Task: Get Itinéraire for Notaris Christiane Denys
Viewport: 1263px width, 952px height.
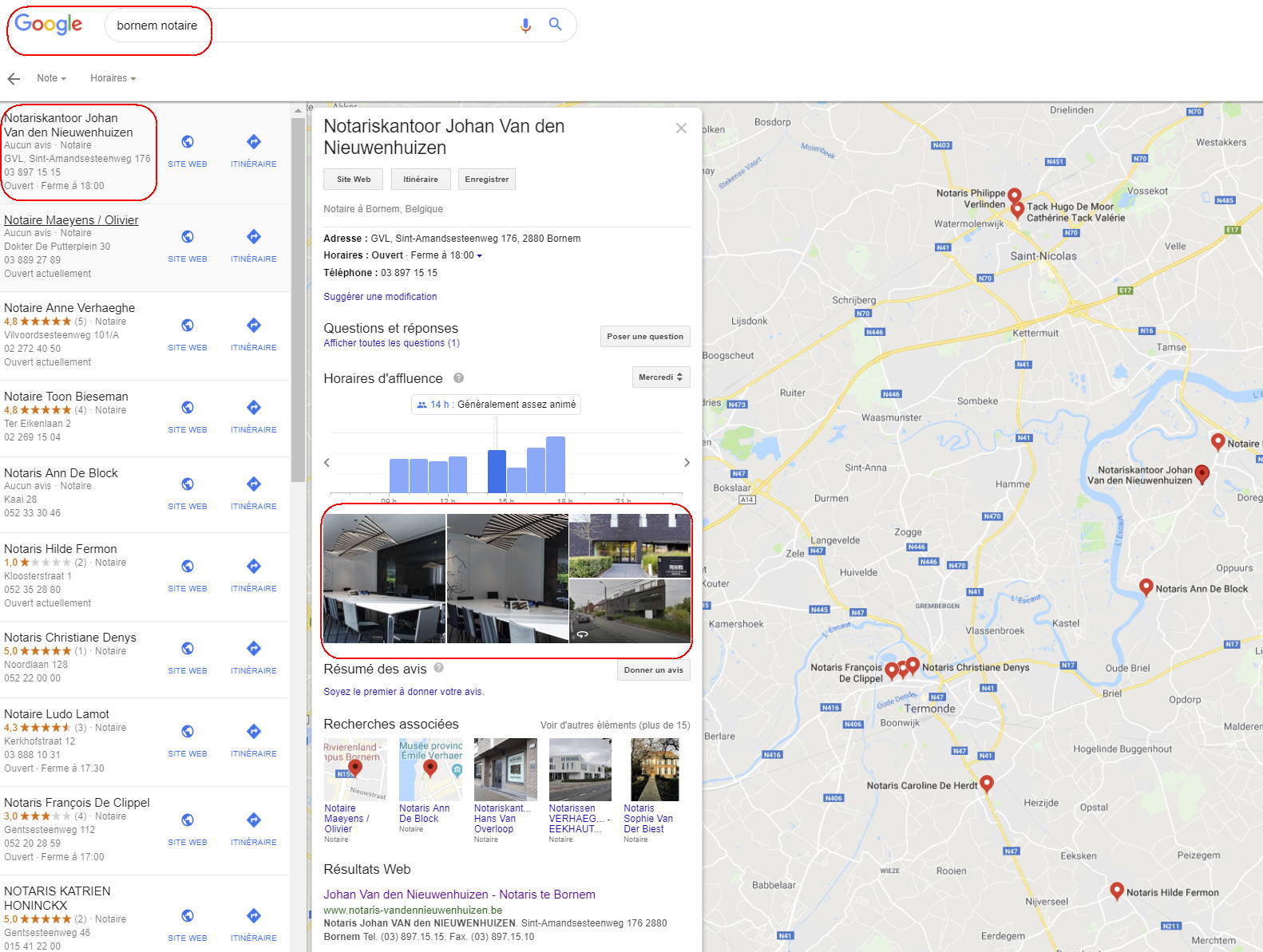Action: (254, 648)
